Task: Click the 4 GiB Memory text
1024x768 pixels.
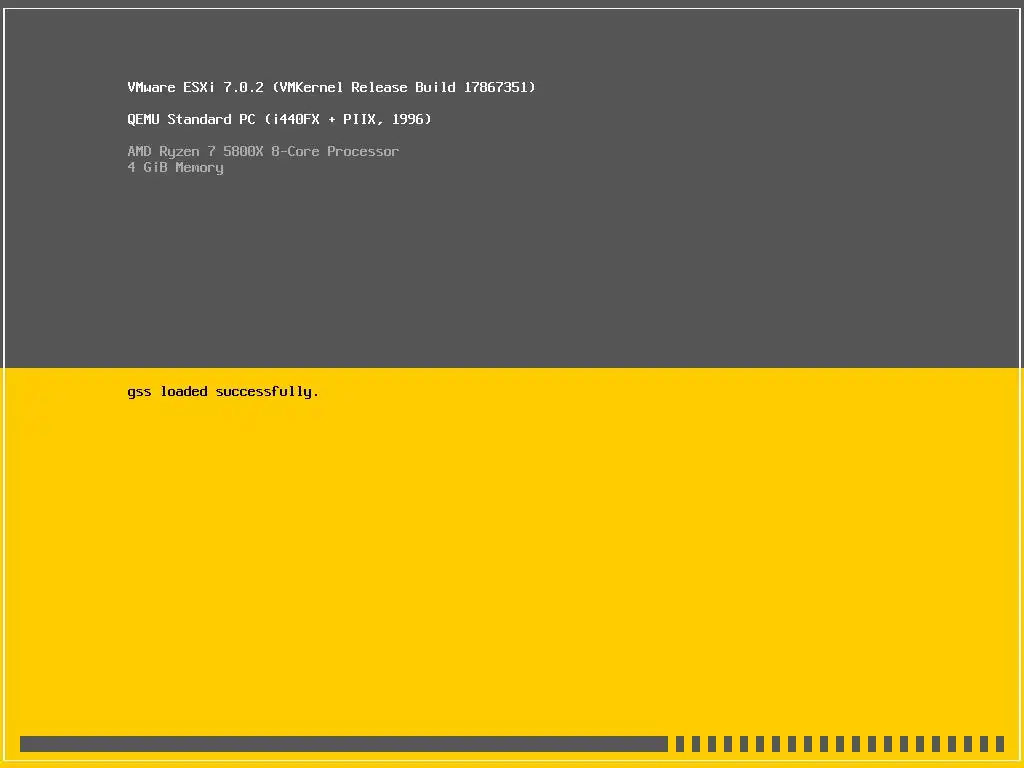Action: pyautogui.click(x=176, y=168)
